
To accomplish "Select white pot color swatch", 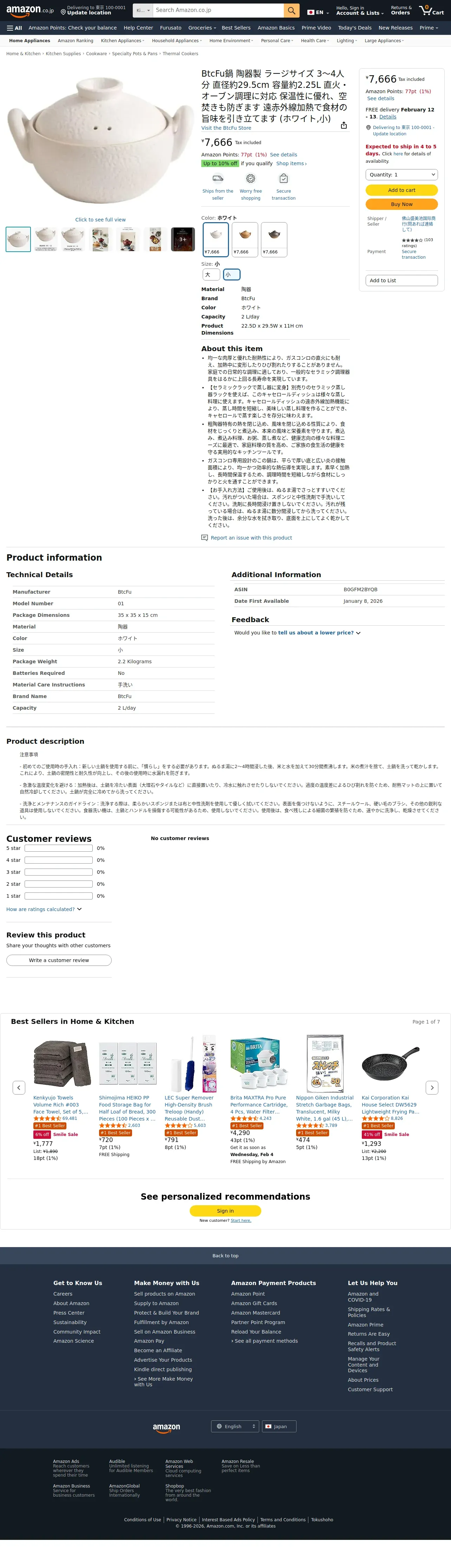I will click(x=215, y=240).
